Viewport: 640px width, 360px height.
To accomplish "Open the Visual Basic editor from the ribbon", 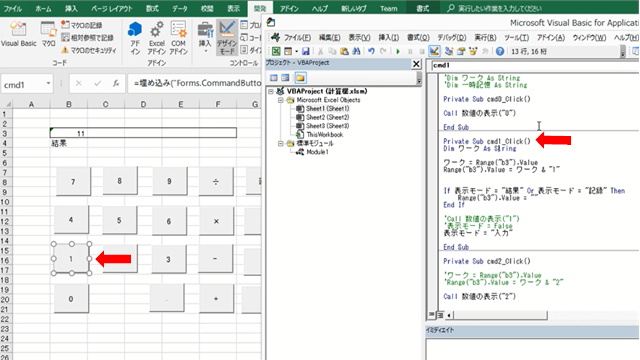I will click(18, 34).
